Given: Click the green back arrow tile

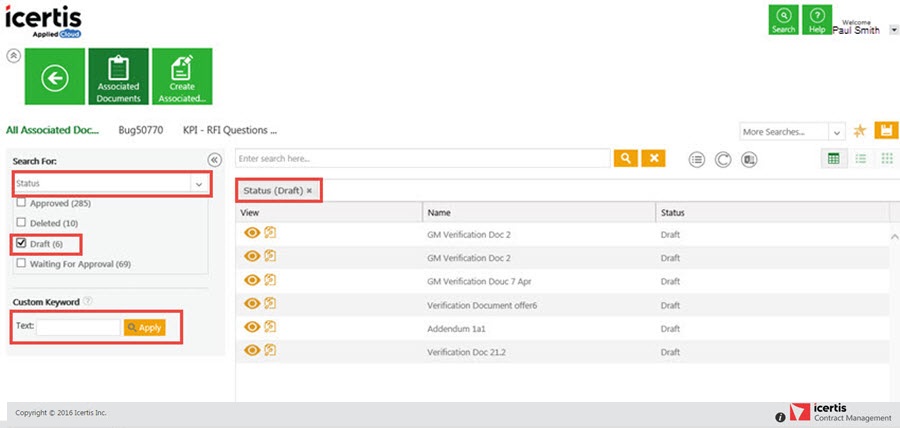Looking at the screenshot, I should click(x=54, y=77).
